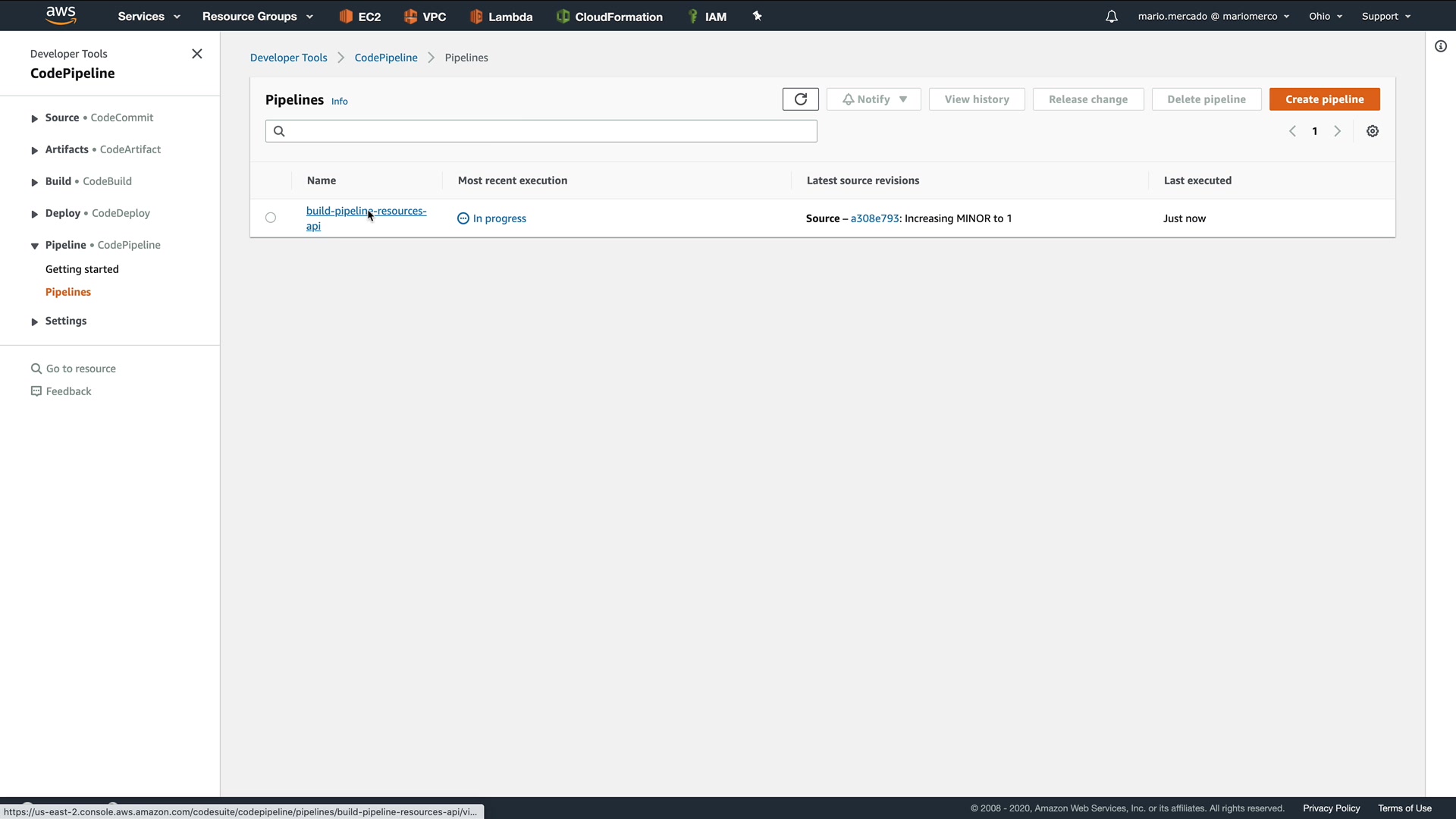Open EC2 shortcut in top bar
The height and width of the screenshot is (819, 1456).
(360, 16)
